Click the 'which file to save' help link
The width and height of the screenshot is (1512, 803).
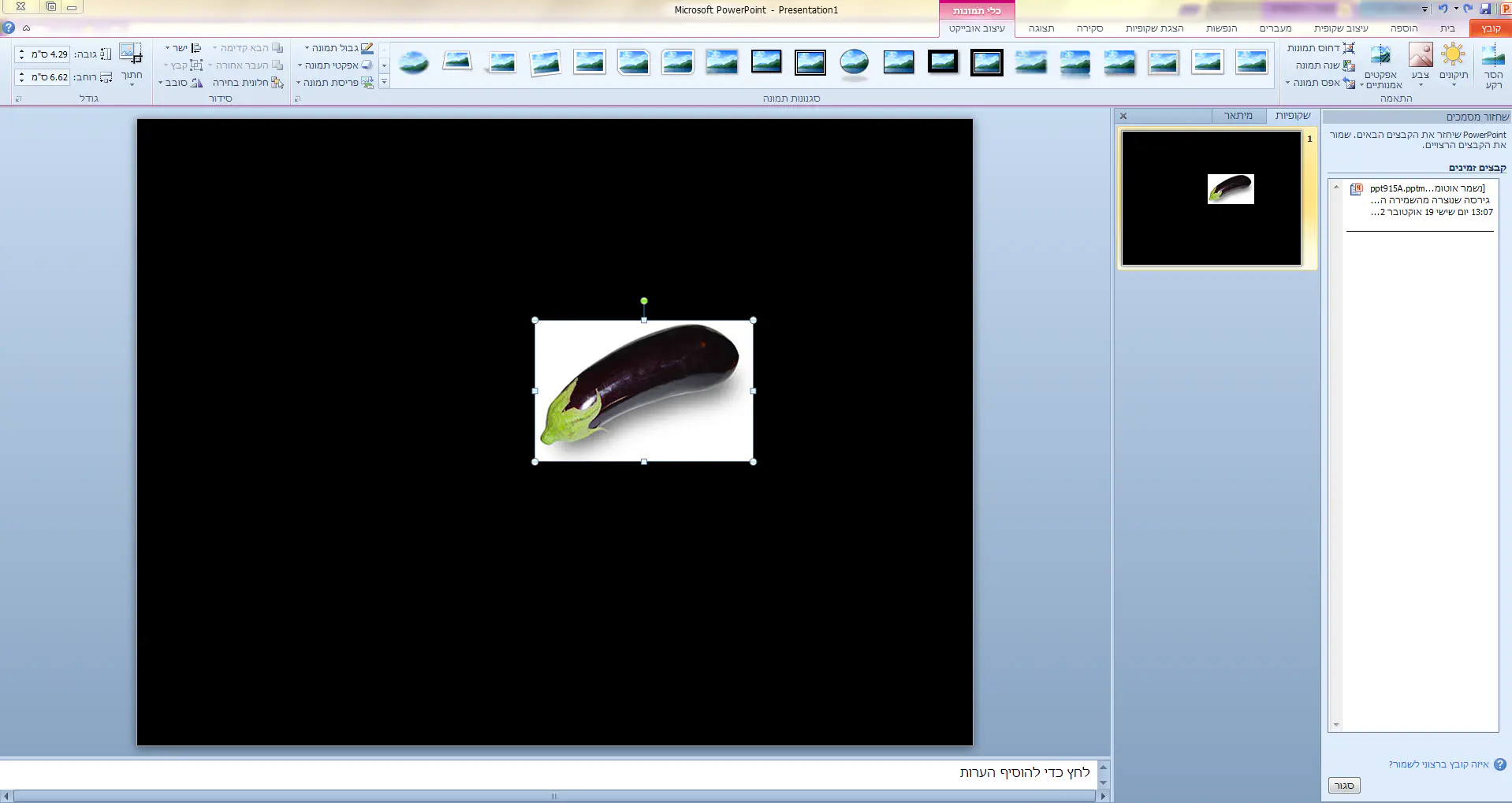1439,764
